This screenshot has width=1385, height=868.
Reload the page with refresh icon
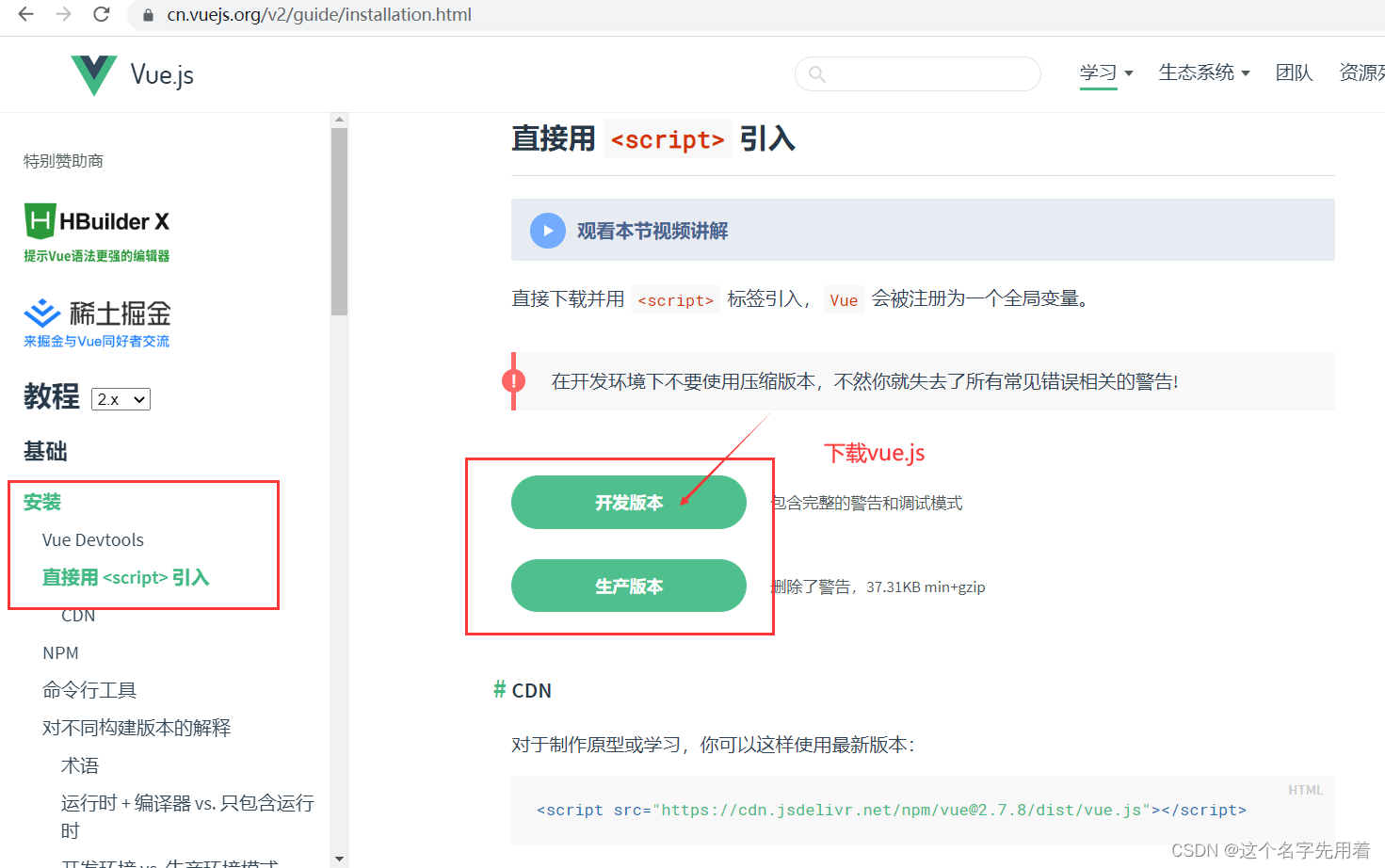(x=102, y=14)
